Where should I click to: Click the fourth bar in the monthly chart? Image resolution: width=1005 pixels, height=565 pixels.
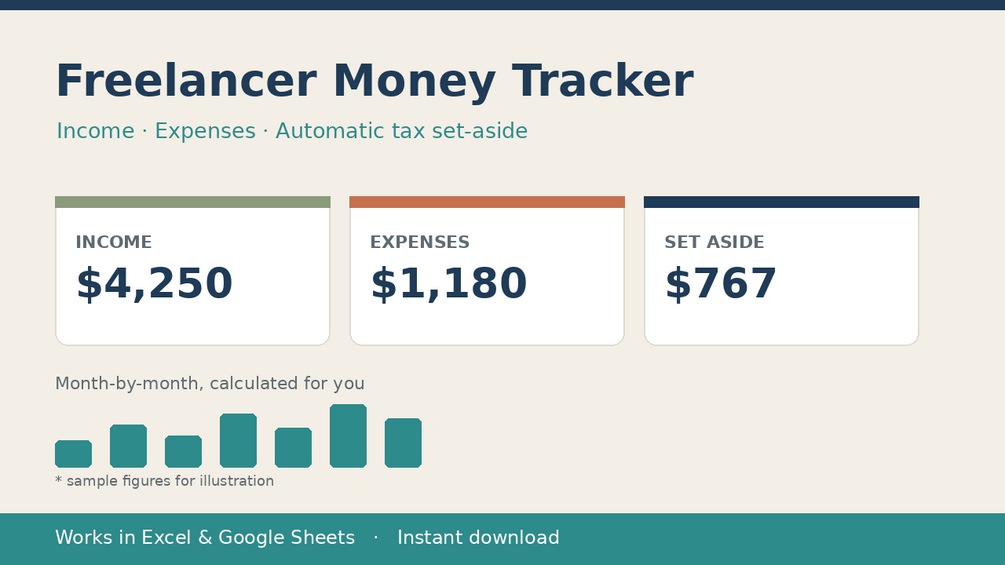coord(238,440)
